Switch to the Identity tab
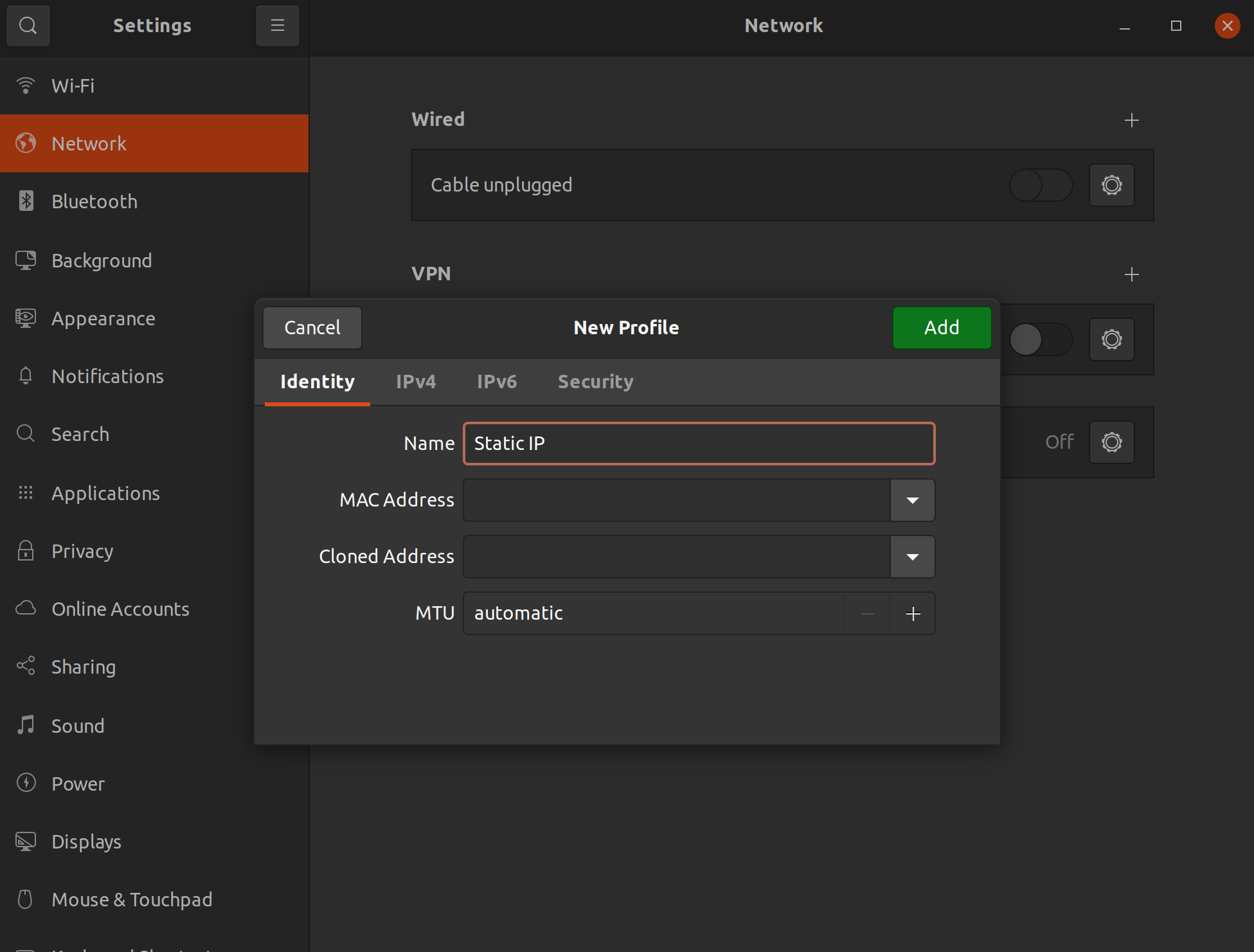 317,382
